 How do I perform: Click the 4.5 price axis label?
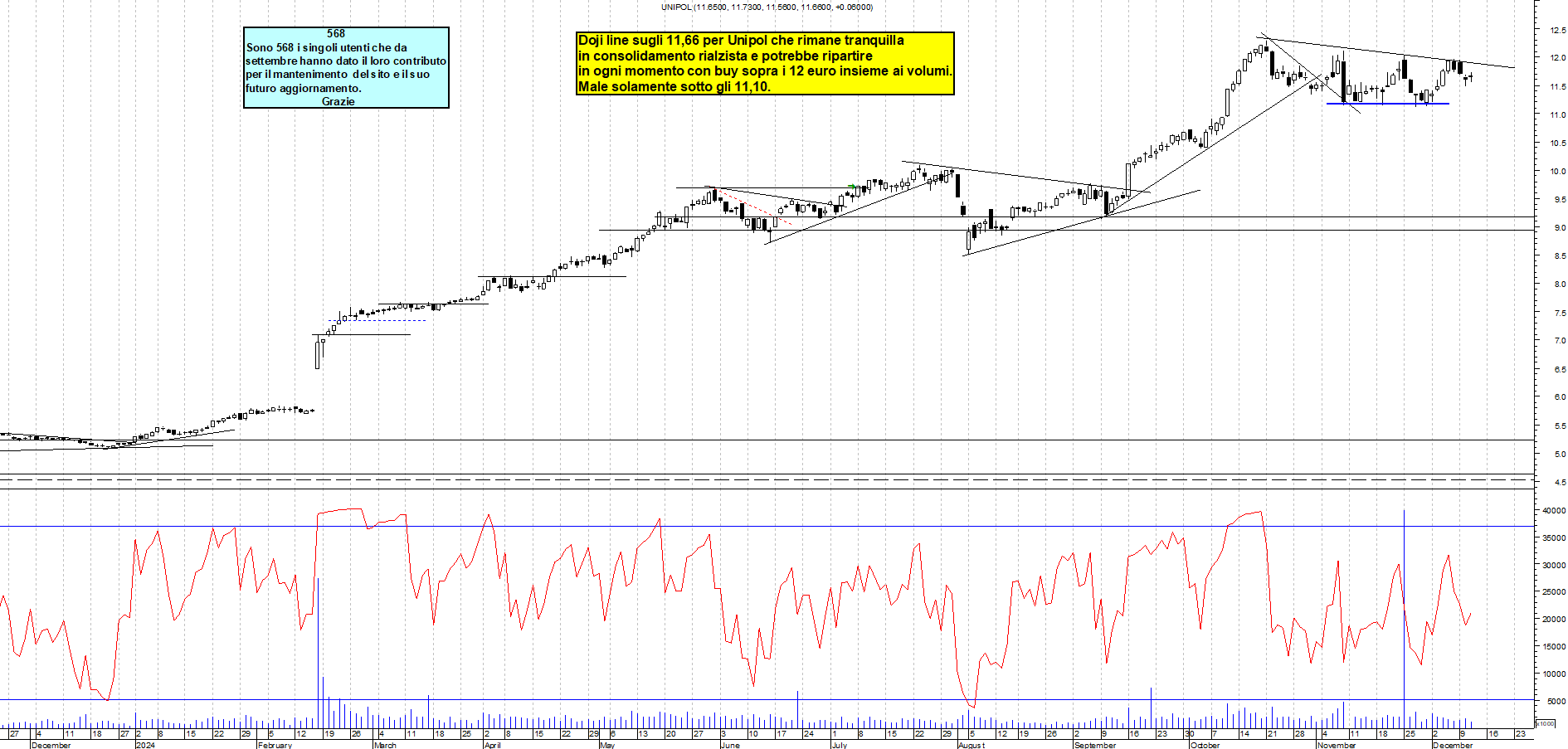coord(1559,482)
